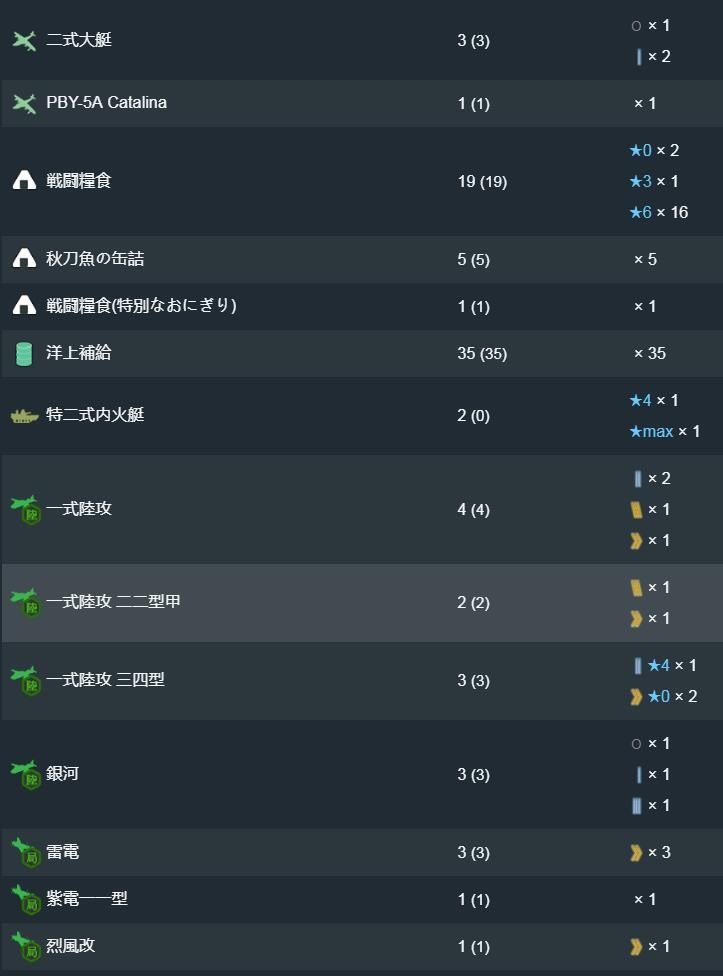This screenshot has width=723, height=976.
Task: Click the 紫電一一型 equipment name
Action: click(87, 899)
